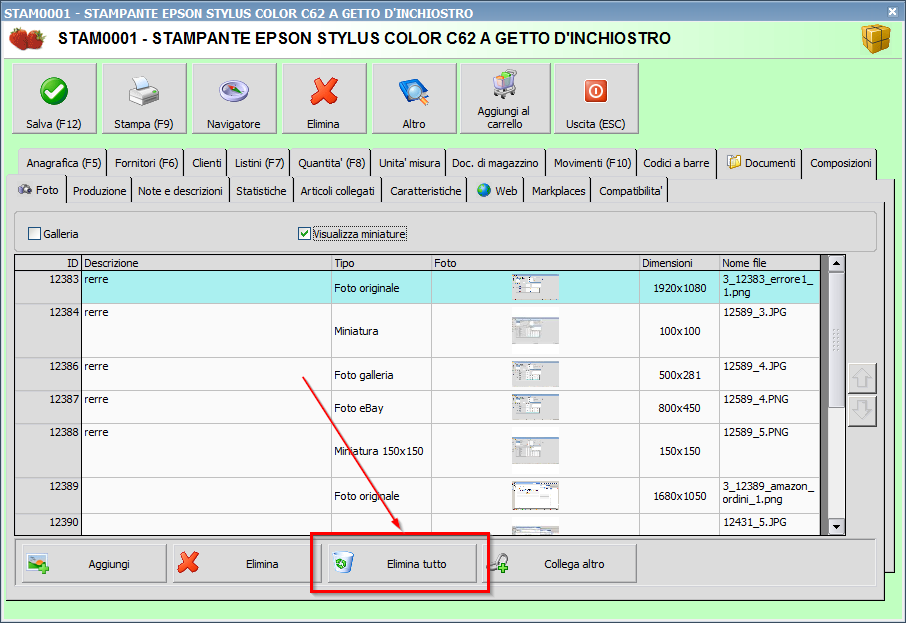Screen dimensions: 906x623
Task: Click the top toolbar Elimina red cross
Action: 324,99
